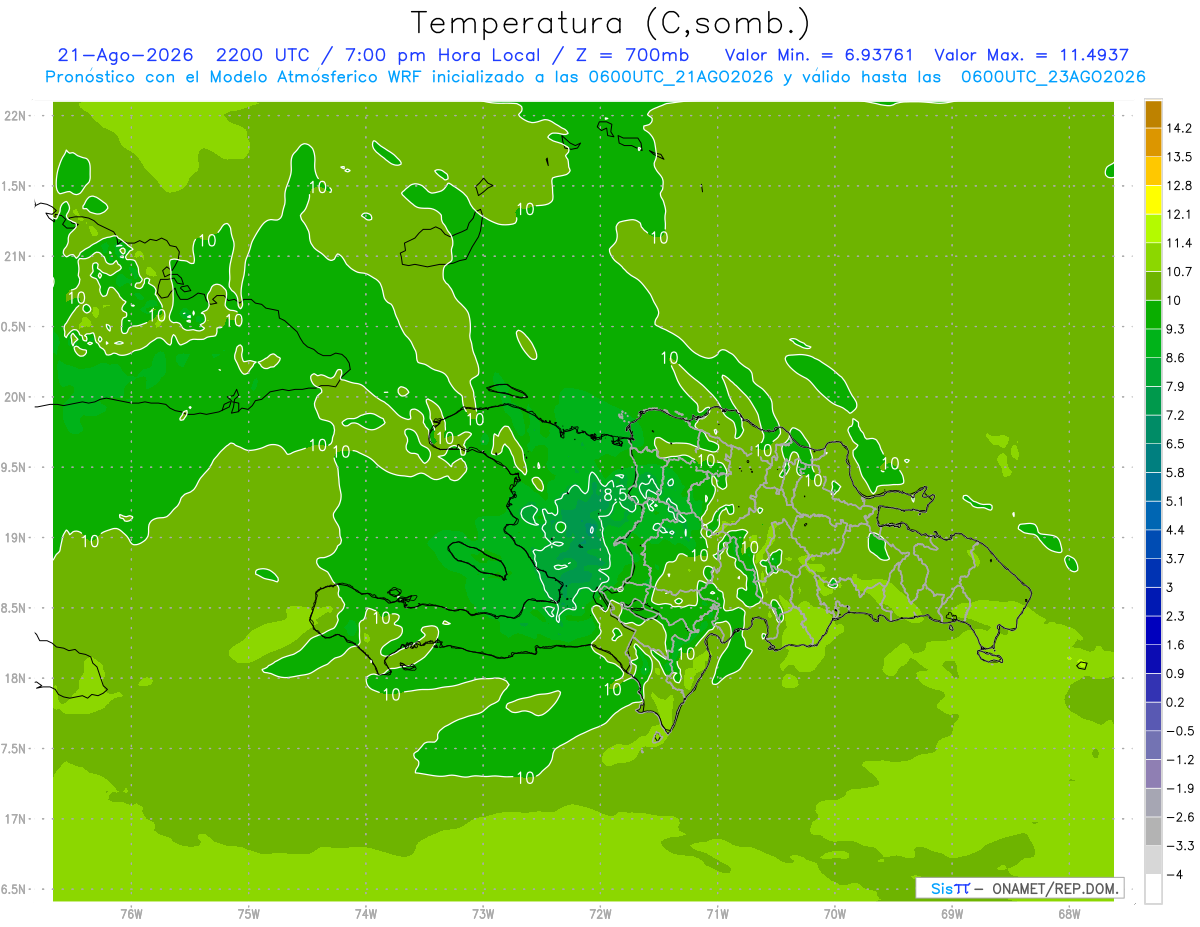Click the 73W longitude axis label
This screenshot has width=1200, height=927.
tap(483, 913)
